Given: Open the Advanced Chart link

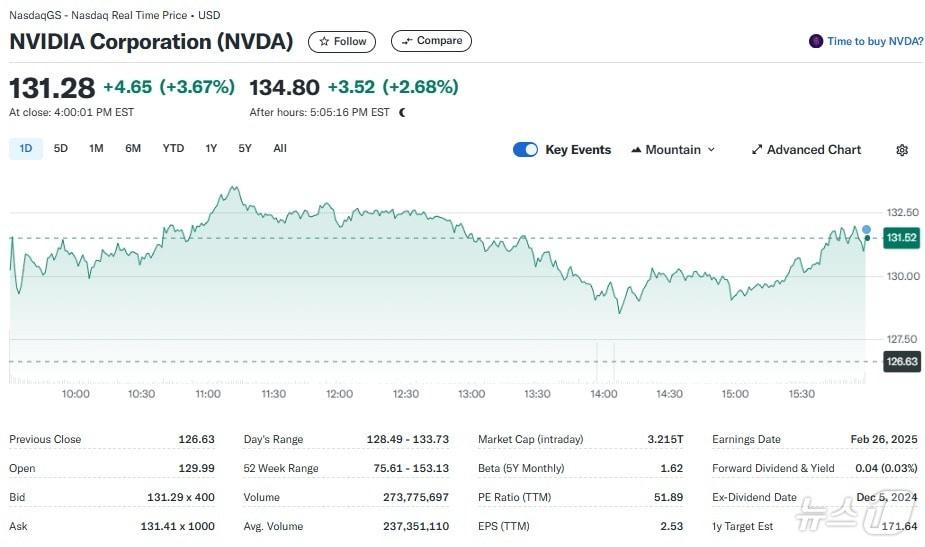Looking at the screenshot, I should (813, 150).
